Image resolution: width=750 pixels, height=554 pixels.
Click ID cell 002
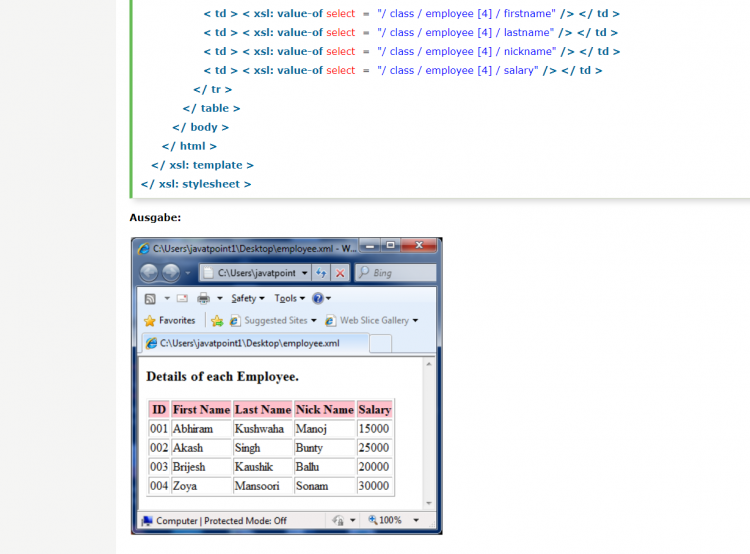click(159, 448)
